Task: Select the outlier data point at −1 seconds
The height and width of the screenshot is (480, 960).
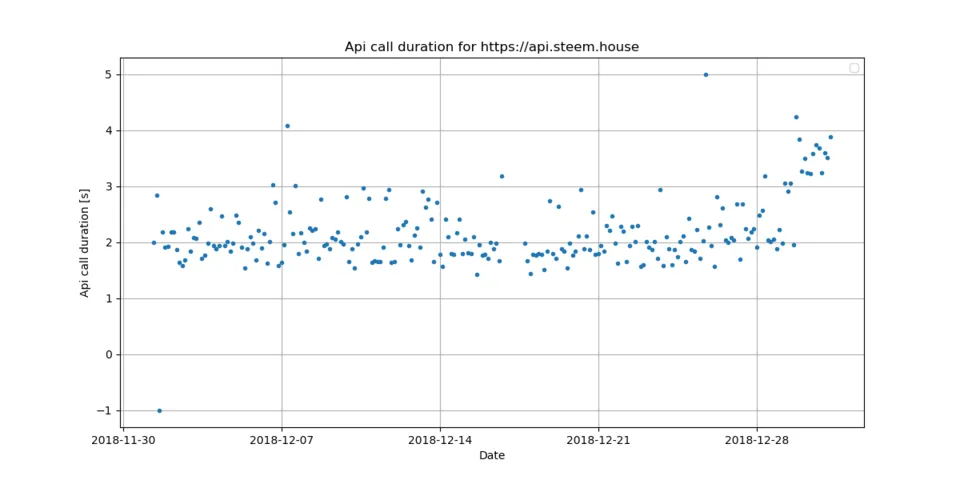Action: (x=159, y=411)
